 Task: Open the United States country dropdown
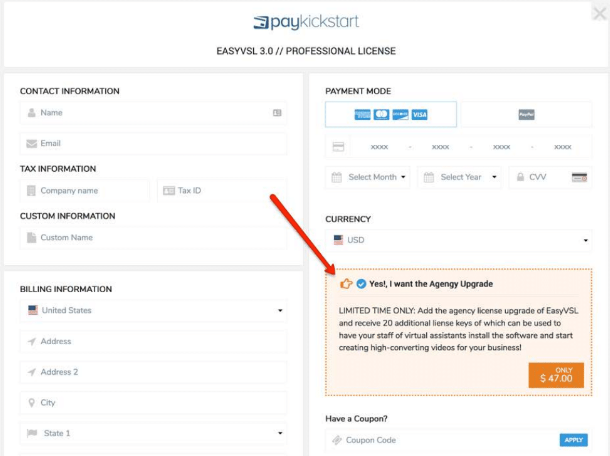pos(153,310)
